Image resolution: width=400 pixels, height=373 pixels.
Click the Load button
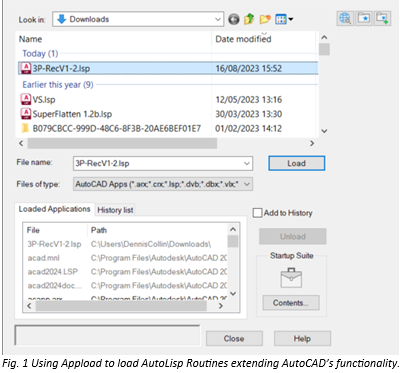point(296,163)
